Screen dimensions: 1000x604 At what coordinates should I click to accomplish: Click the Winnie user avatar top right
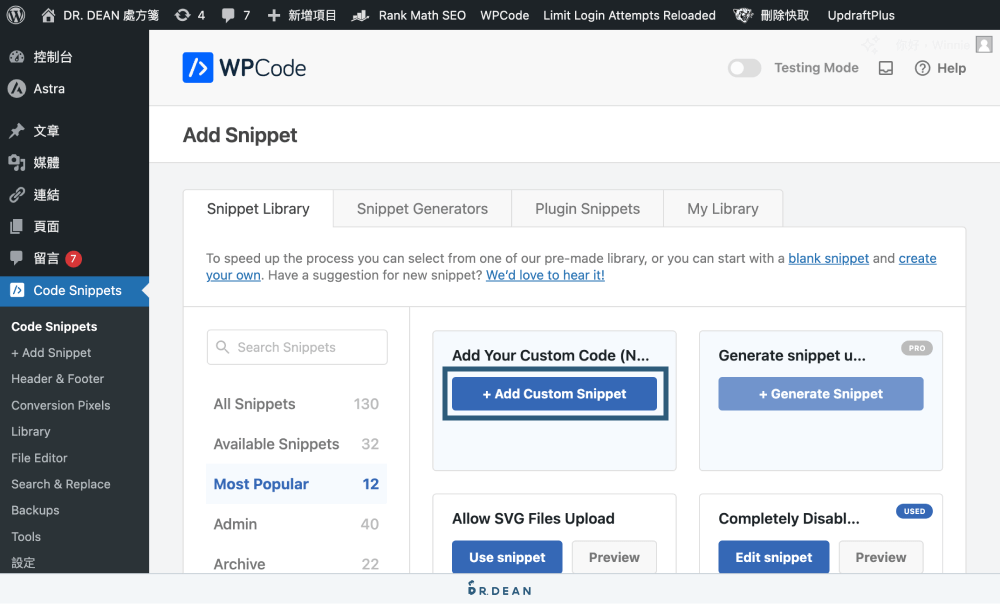tap(983, 44)
